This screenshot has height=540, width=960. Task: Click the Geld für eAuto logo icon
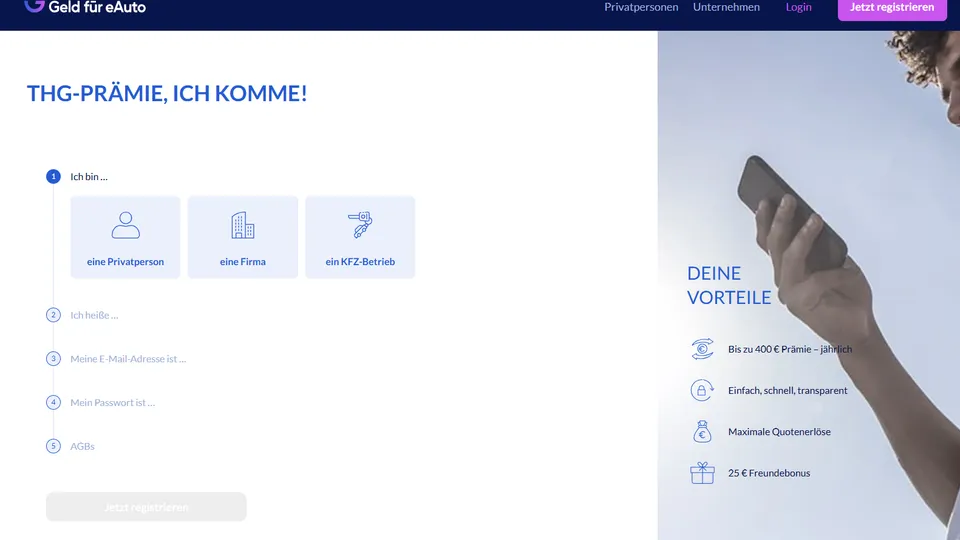34,6
